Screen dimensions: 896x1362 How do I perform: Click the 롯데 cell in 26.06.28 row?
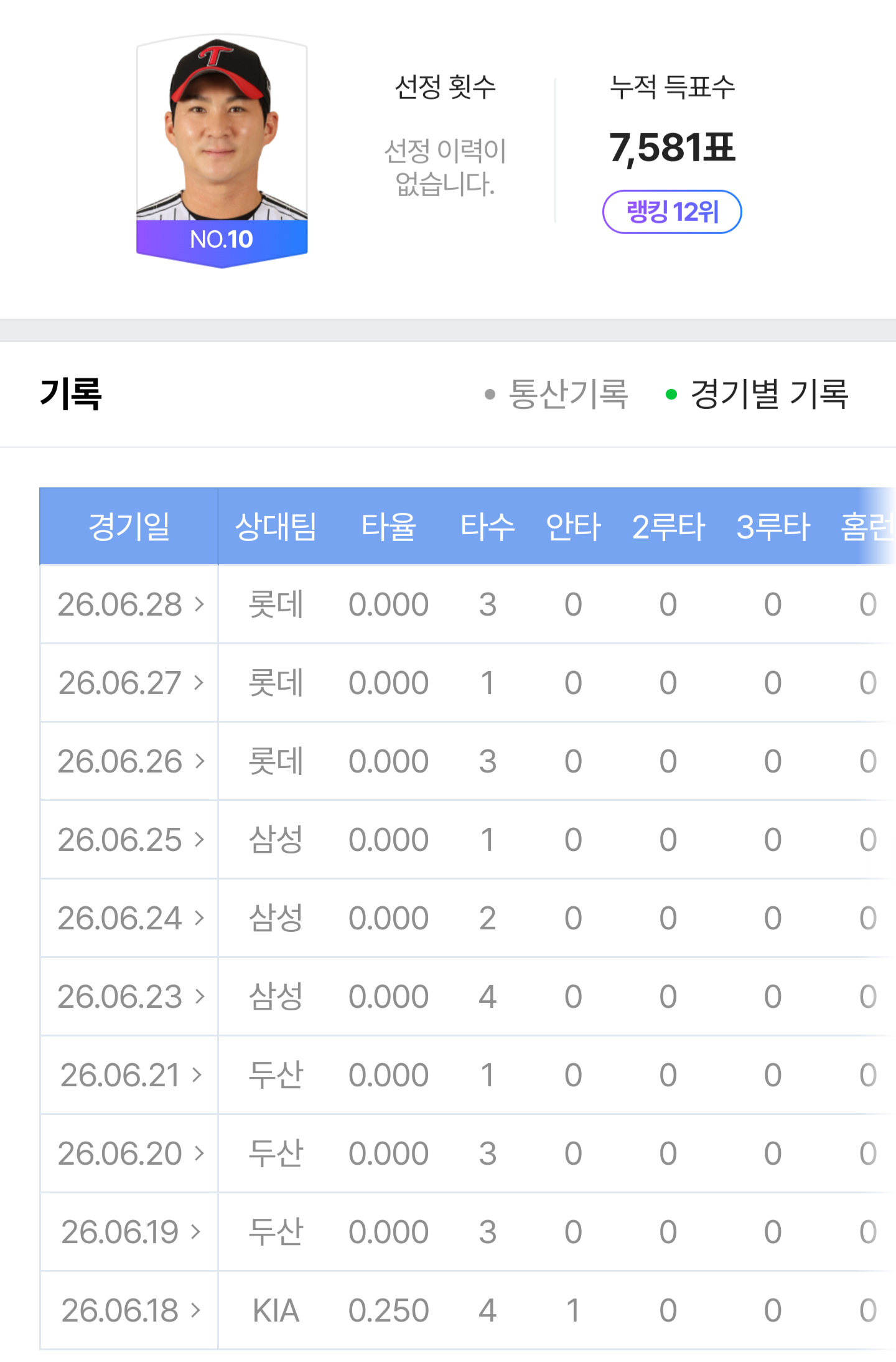(276, 604)
